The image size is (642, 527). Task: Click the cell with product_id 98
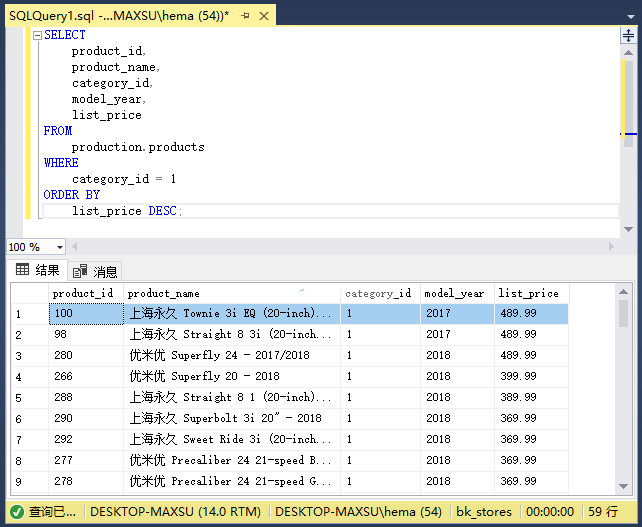(86, 335)
